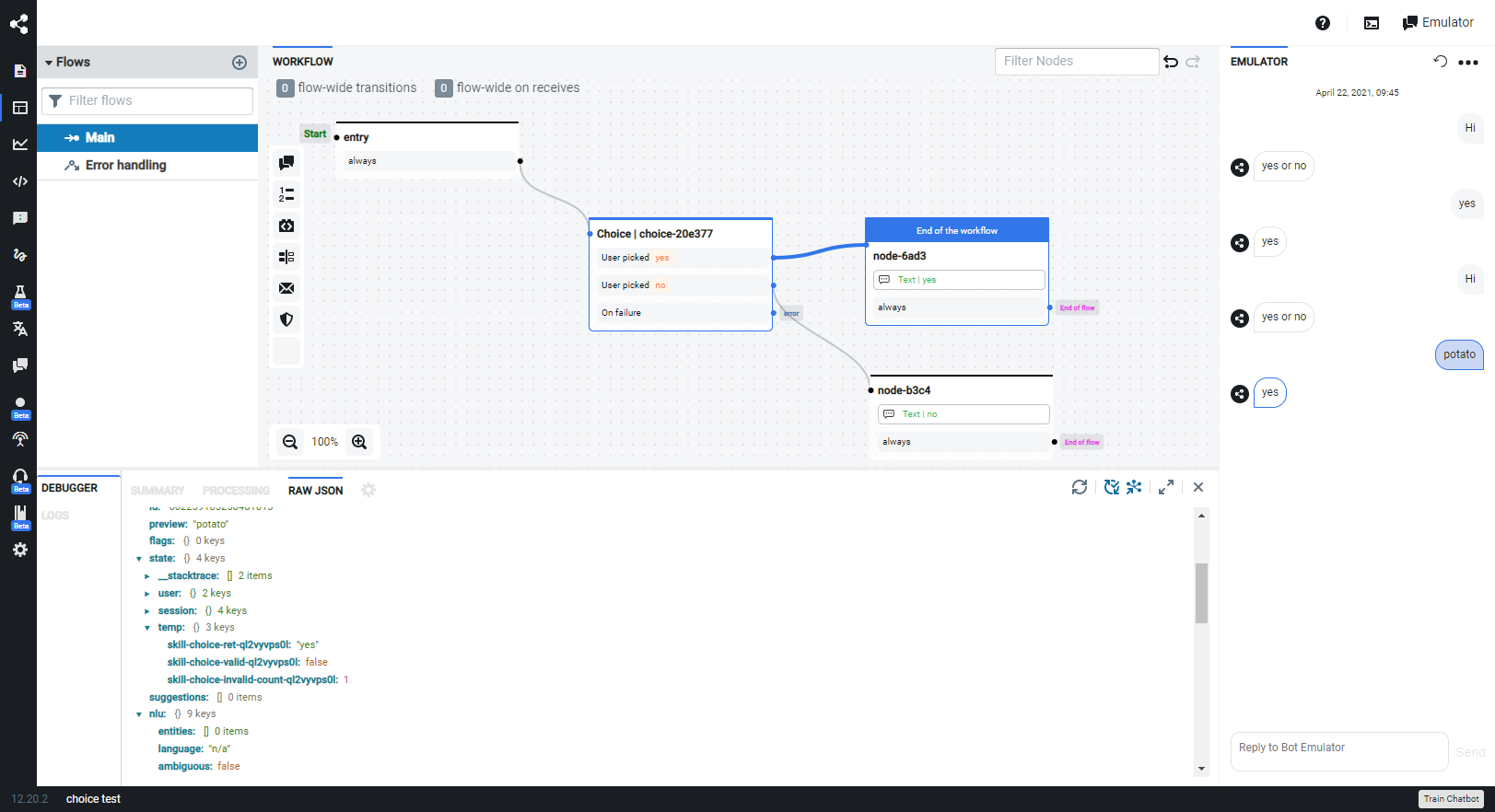Open debugger settings gear icon

(368, 490)
